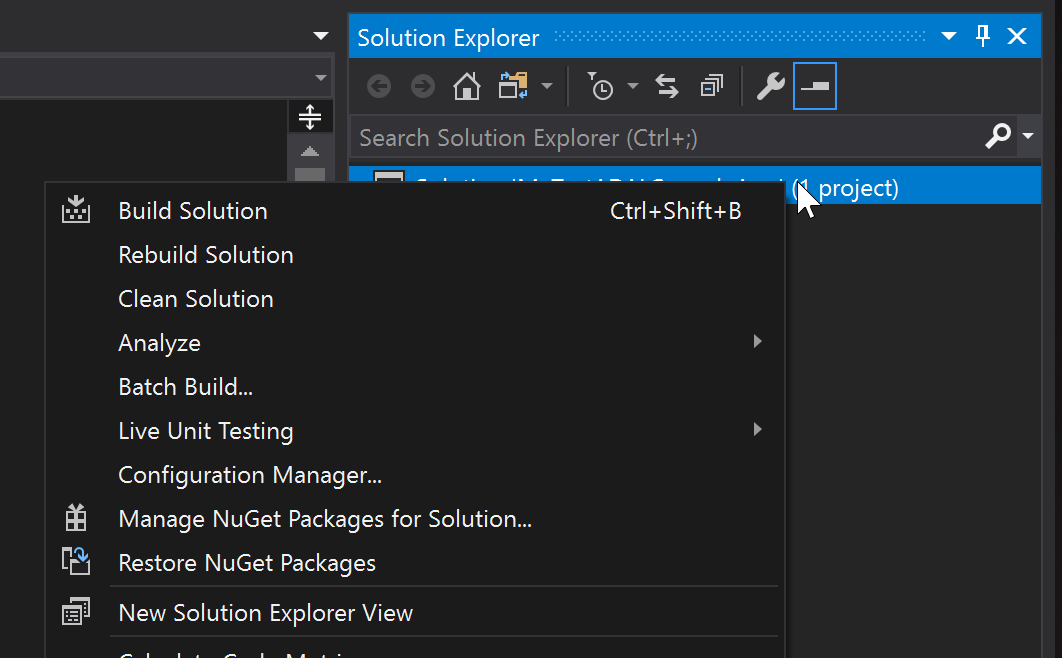
Task: Click the Back navigation arrow in Solution Explorer
Action: (x=379, y=87)
